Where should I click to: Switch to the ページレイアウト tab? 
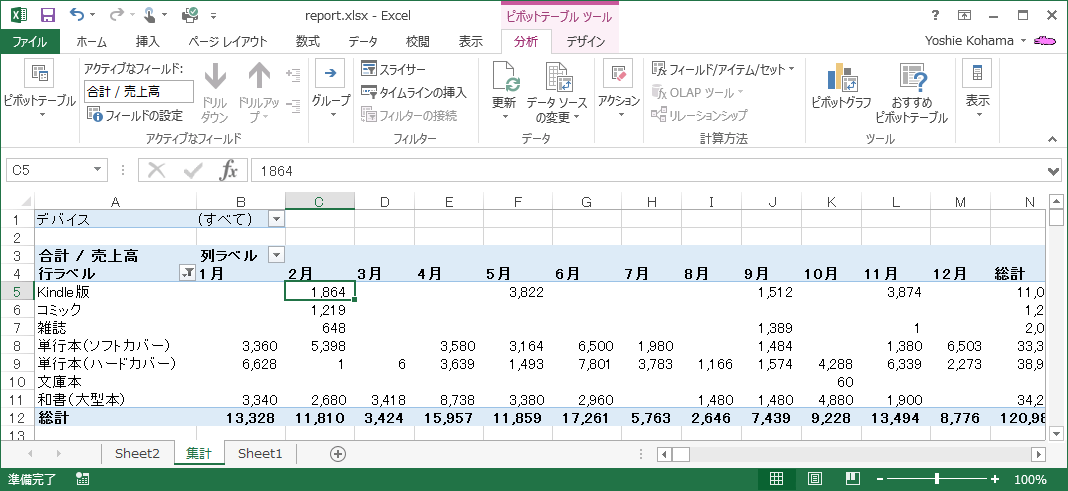click(x=227, y=42)
